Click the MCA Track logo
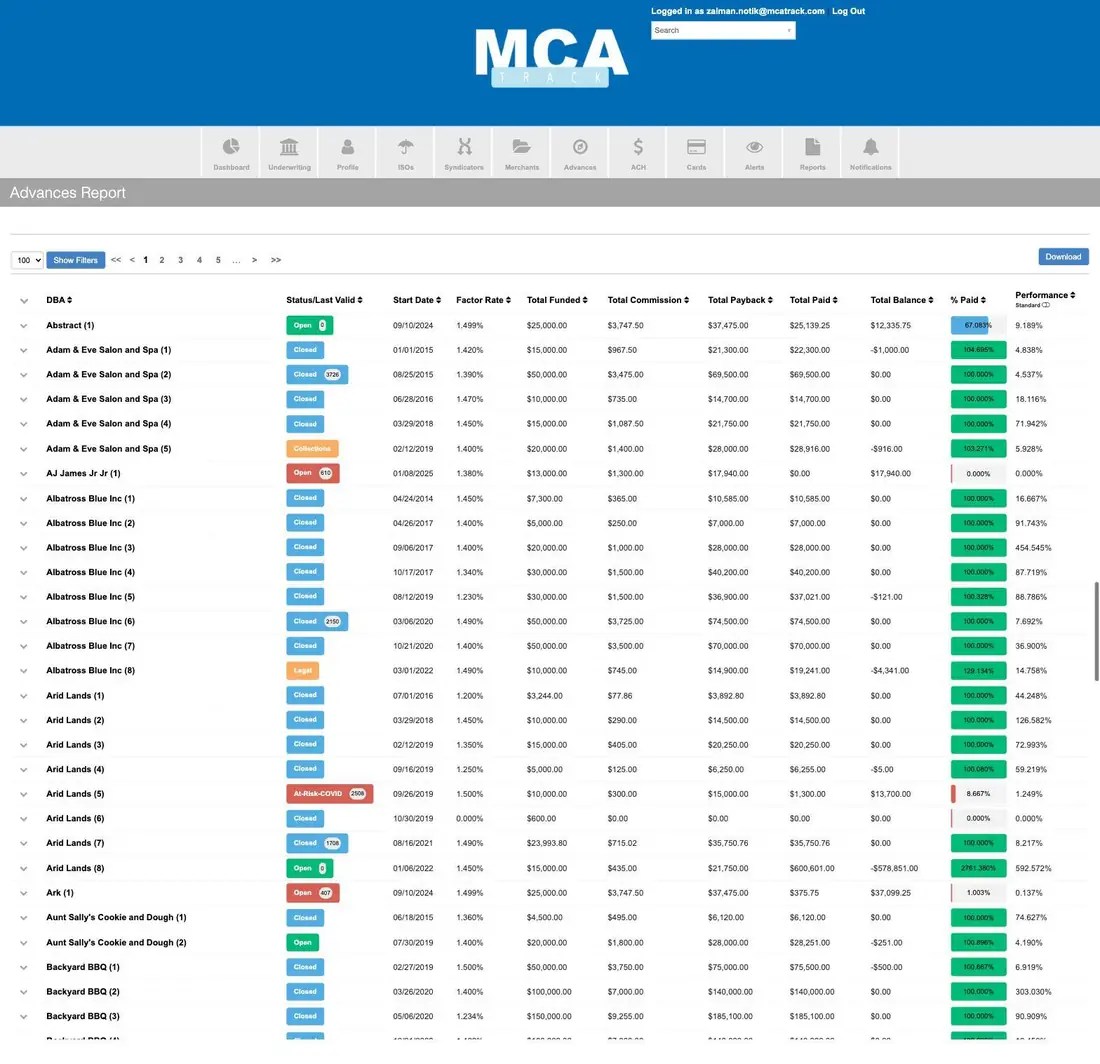 pyautogui.click(x=551, y=58)
